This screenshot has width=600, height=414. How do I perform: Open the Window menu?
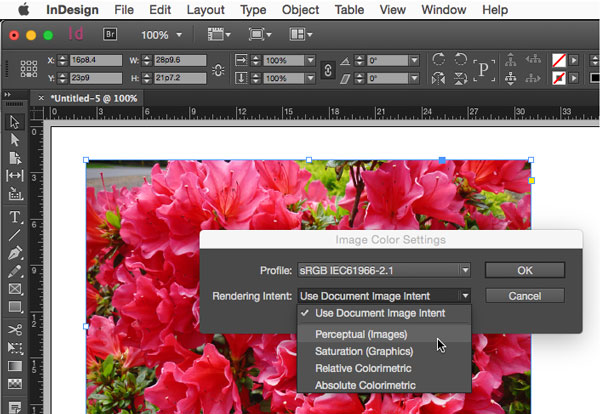click(444, 10)
